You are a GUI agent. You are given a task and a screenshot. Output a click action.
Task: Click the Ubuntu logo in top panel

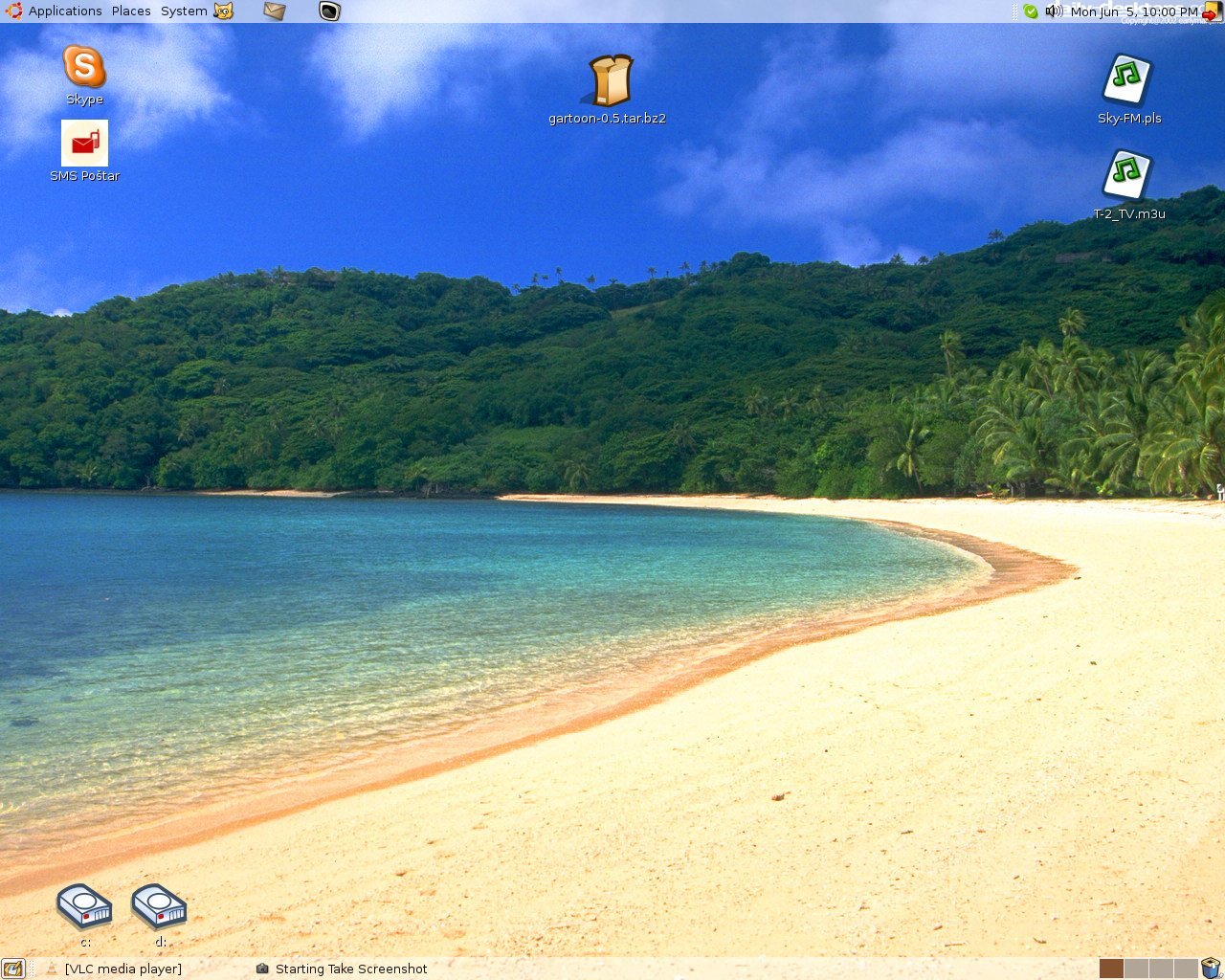[13, 11]
